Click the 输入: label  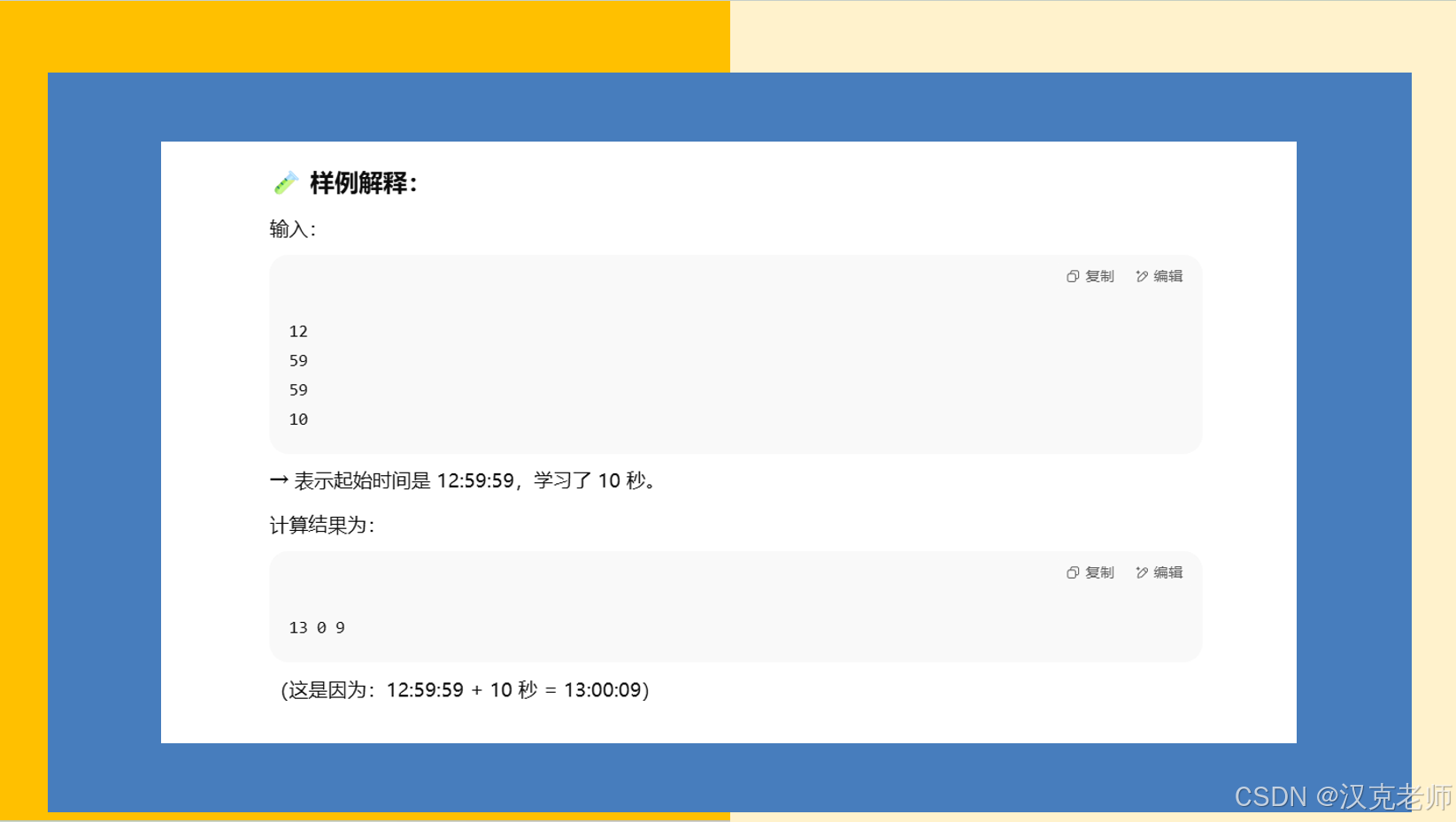(x=293, y=229)
